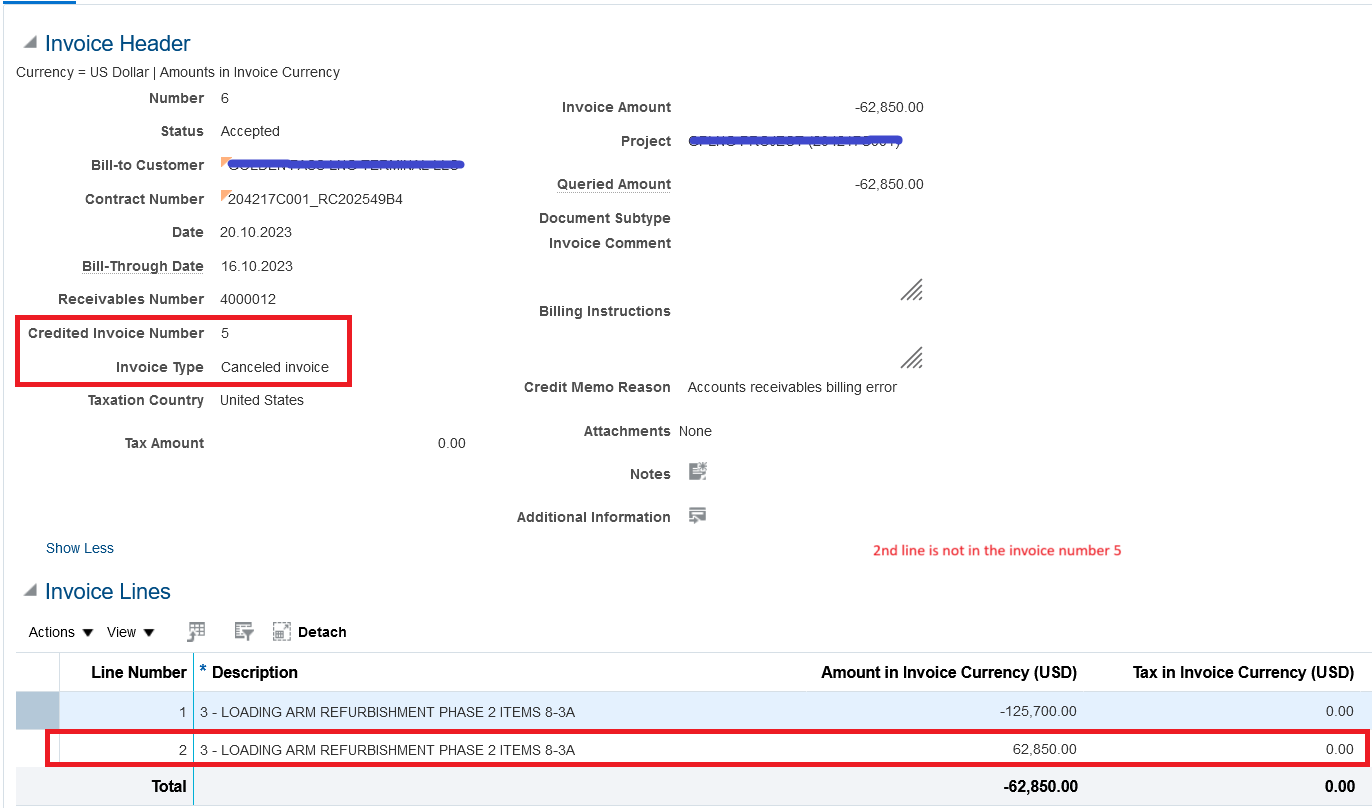Viewport: 1372px width, 808px height.
Task: Open the Bill-Through Date link
Action: tap(142, 265)
